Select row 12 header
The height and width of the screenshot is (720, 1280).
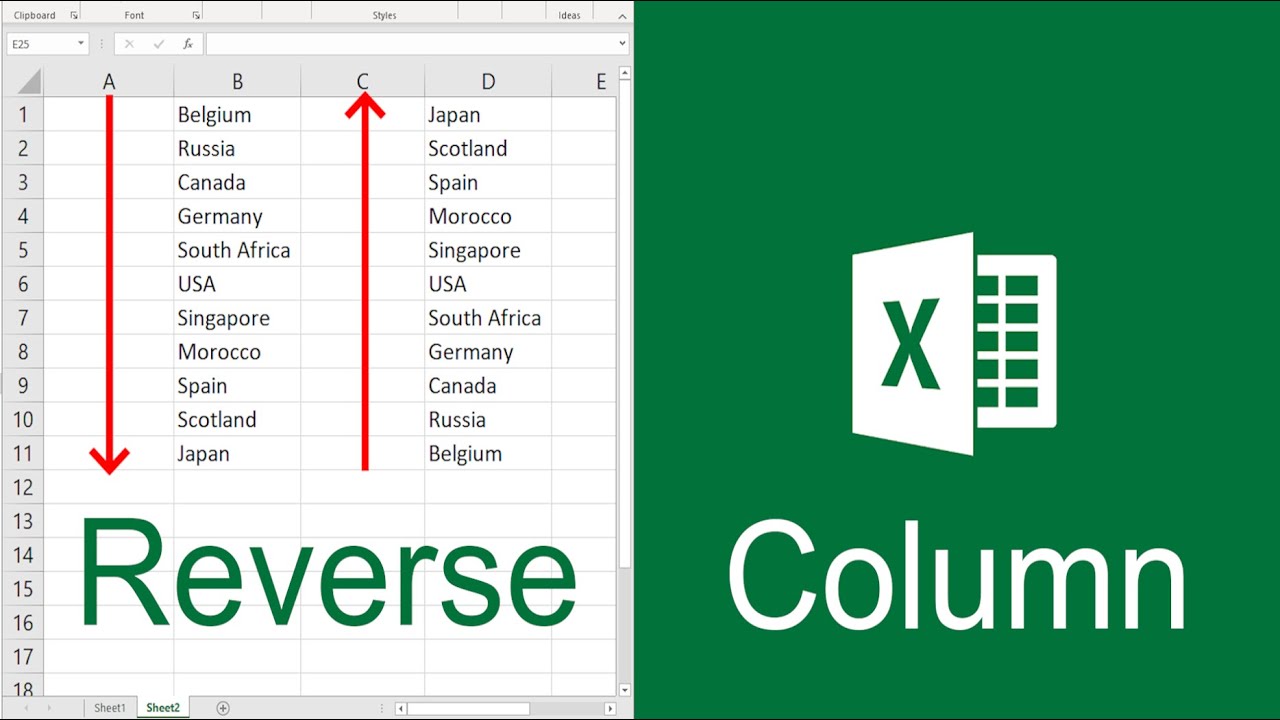pyautogui.click(x=23, y=487)
